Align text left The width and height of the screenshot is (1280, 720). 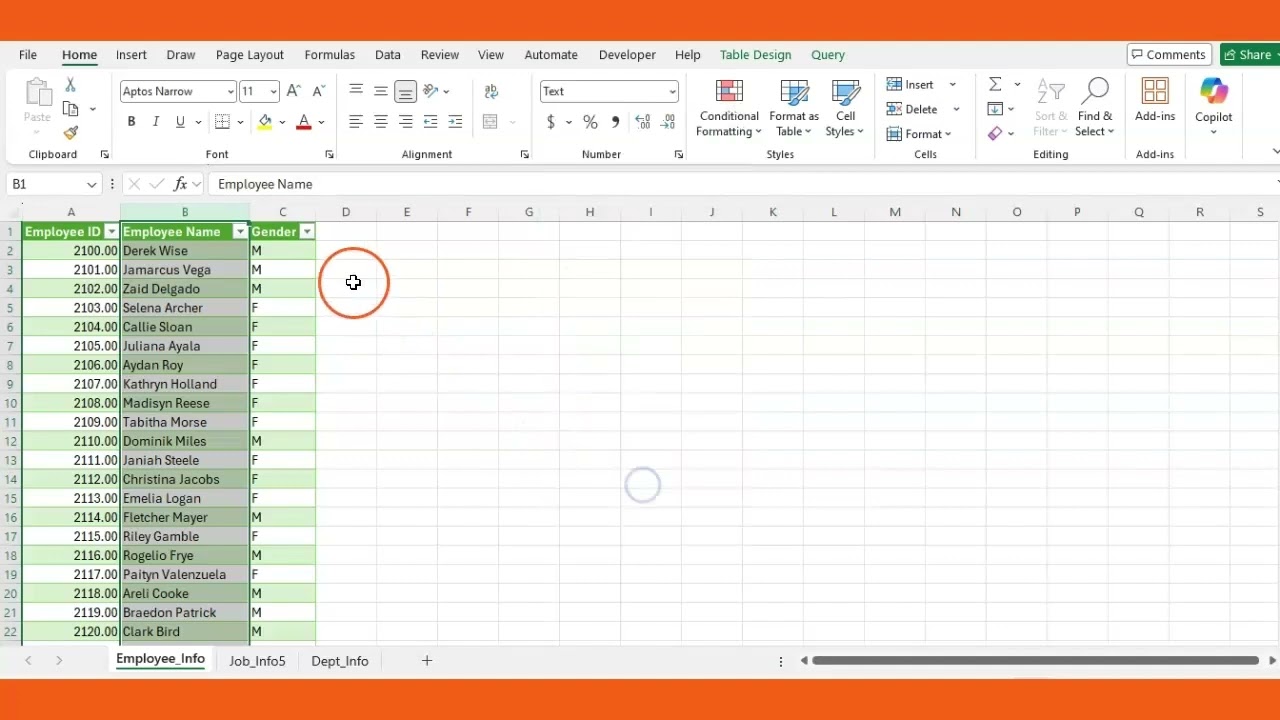point(356,122)
